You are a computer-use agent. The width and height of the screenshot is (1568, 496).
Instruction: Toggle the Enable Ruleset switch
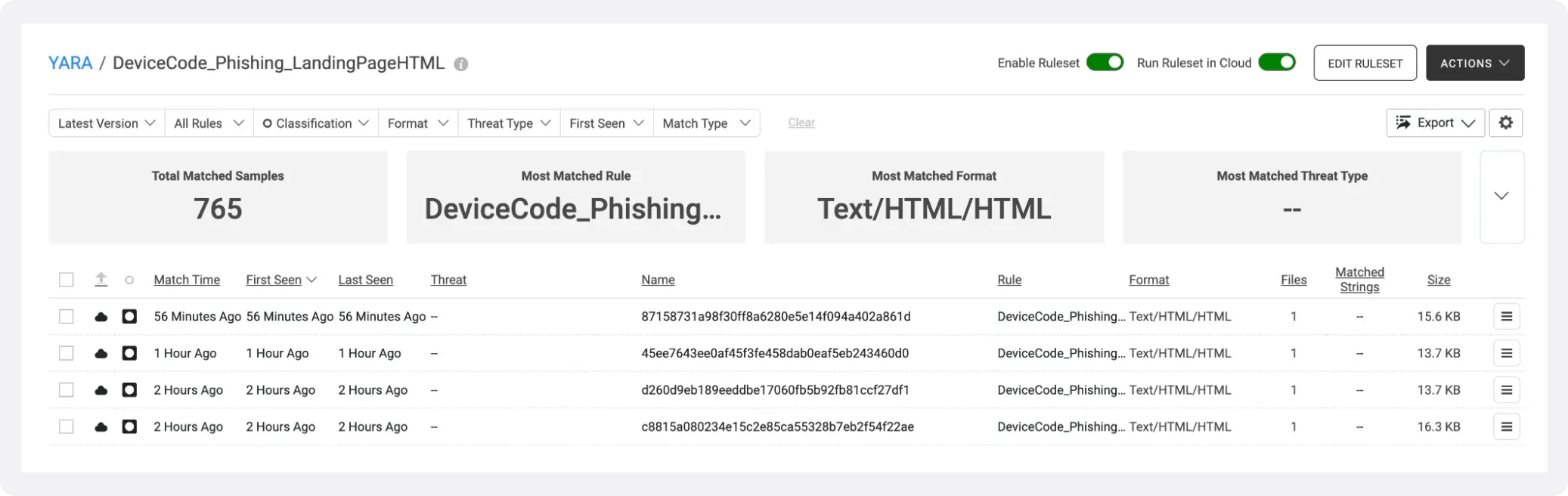1105,63
